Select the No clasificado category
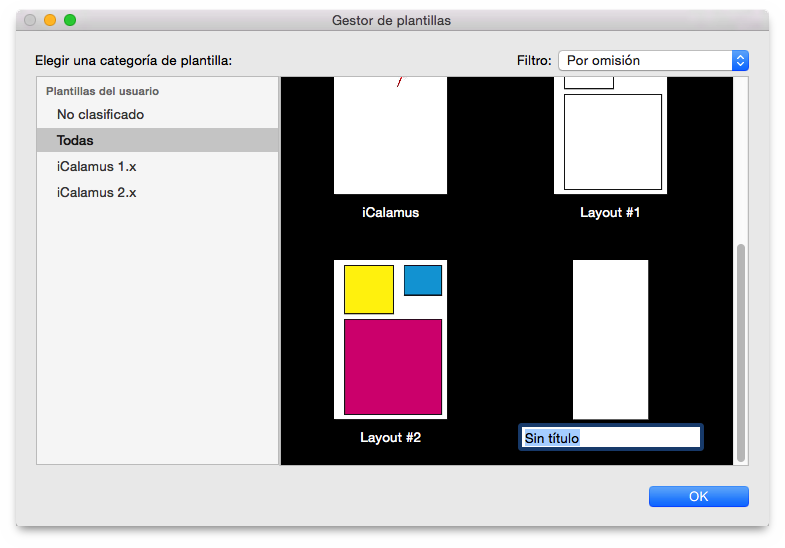785x548 pixels. click(100, 115)
